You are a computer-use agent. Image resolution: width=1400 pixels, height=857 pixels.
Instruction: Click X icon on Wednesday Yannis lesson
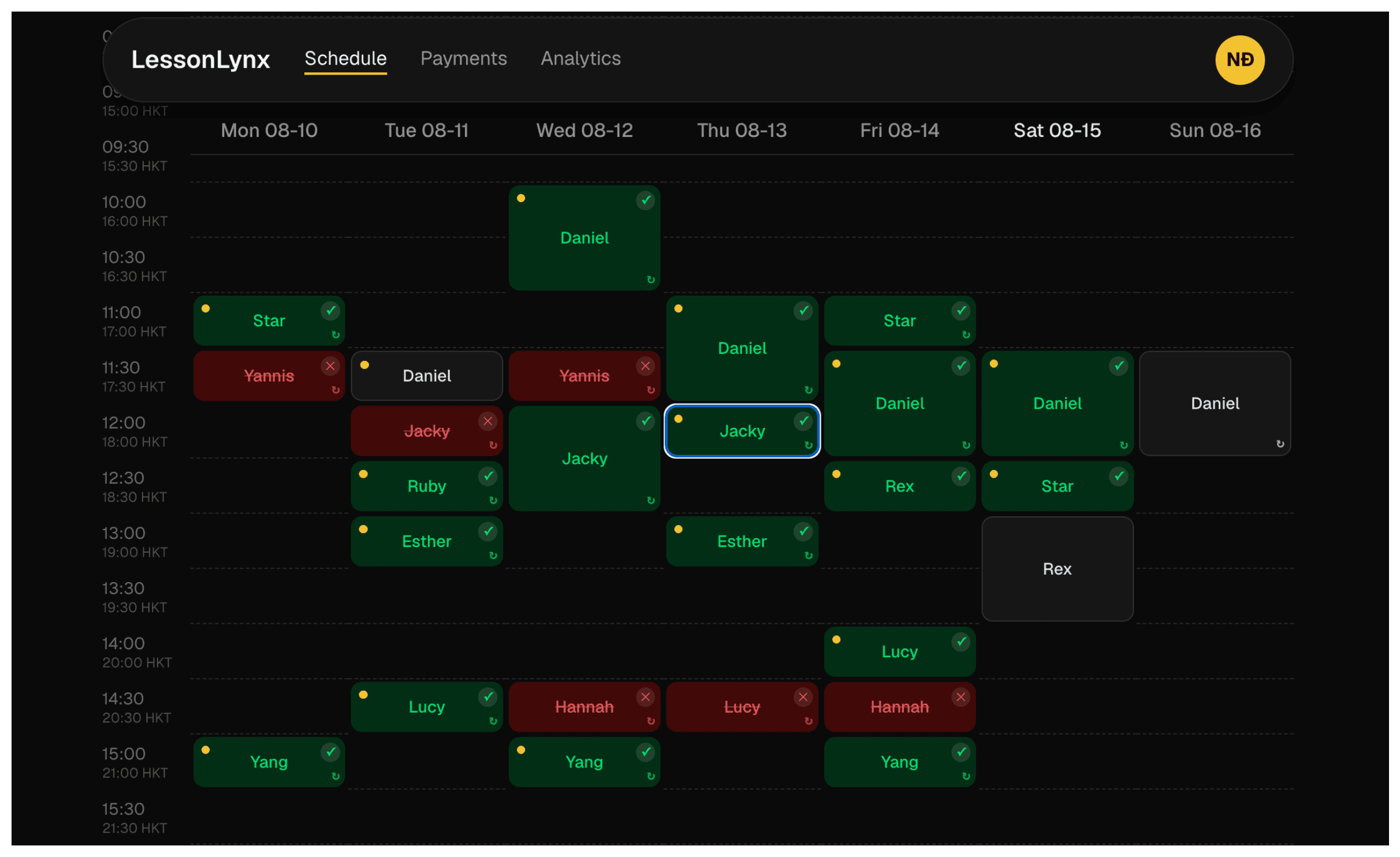[646, 366]
